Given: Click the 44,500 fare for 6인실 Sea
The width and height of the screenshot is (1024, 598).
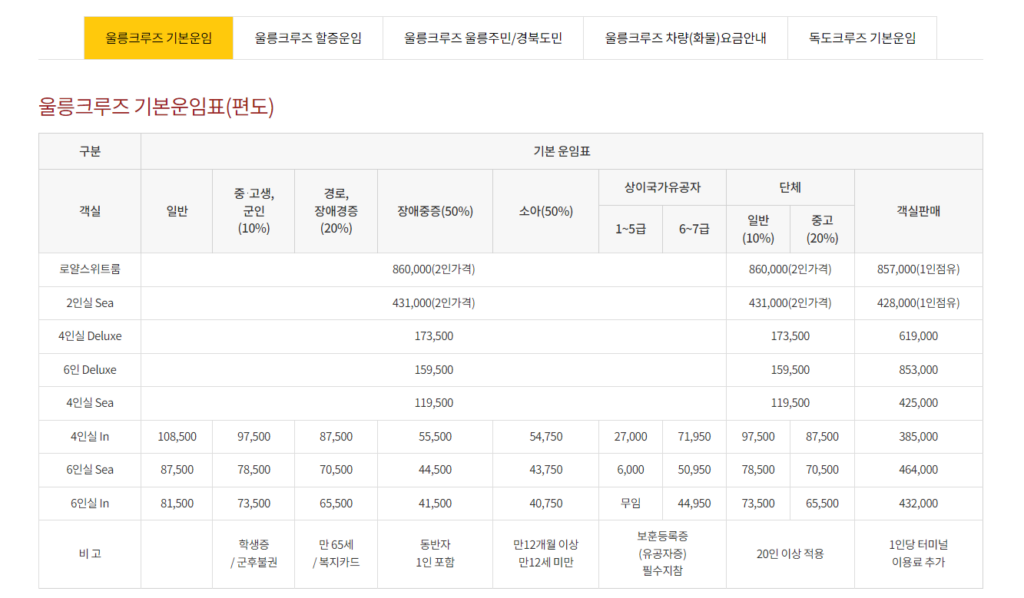Looking at the screenshot, I should click(x=435, y=469).
